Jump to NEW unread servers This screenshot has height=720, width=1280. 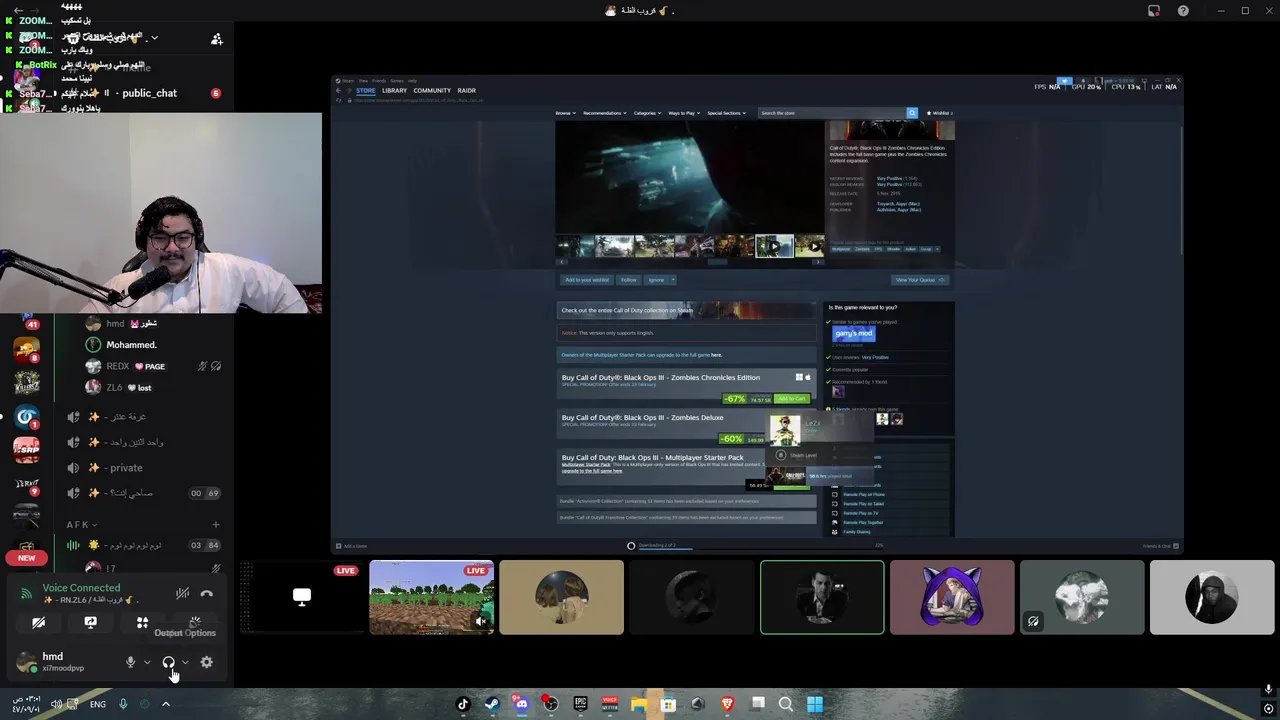pos(27,558)
